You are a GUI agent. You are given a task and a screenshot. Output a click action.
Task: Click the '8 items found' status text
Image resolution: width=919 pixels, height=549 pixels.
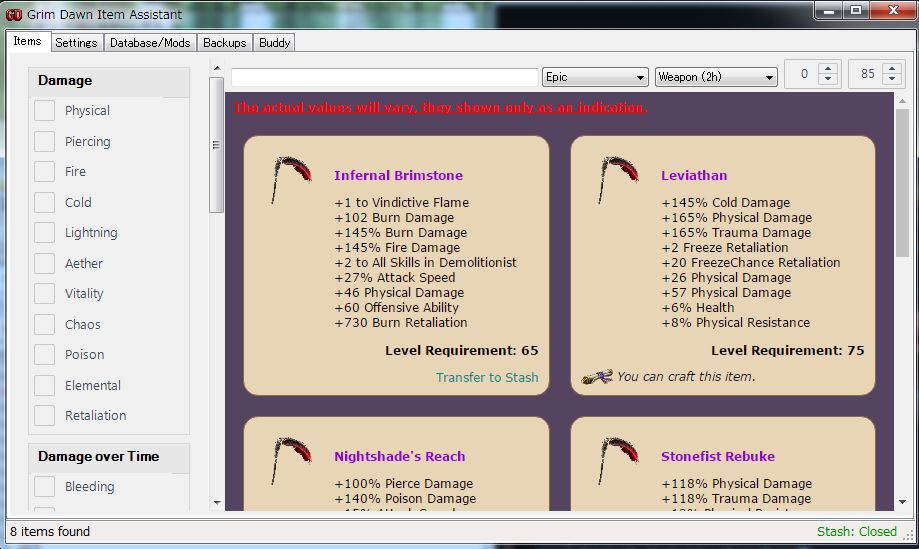click(50, 531)
